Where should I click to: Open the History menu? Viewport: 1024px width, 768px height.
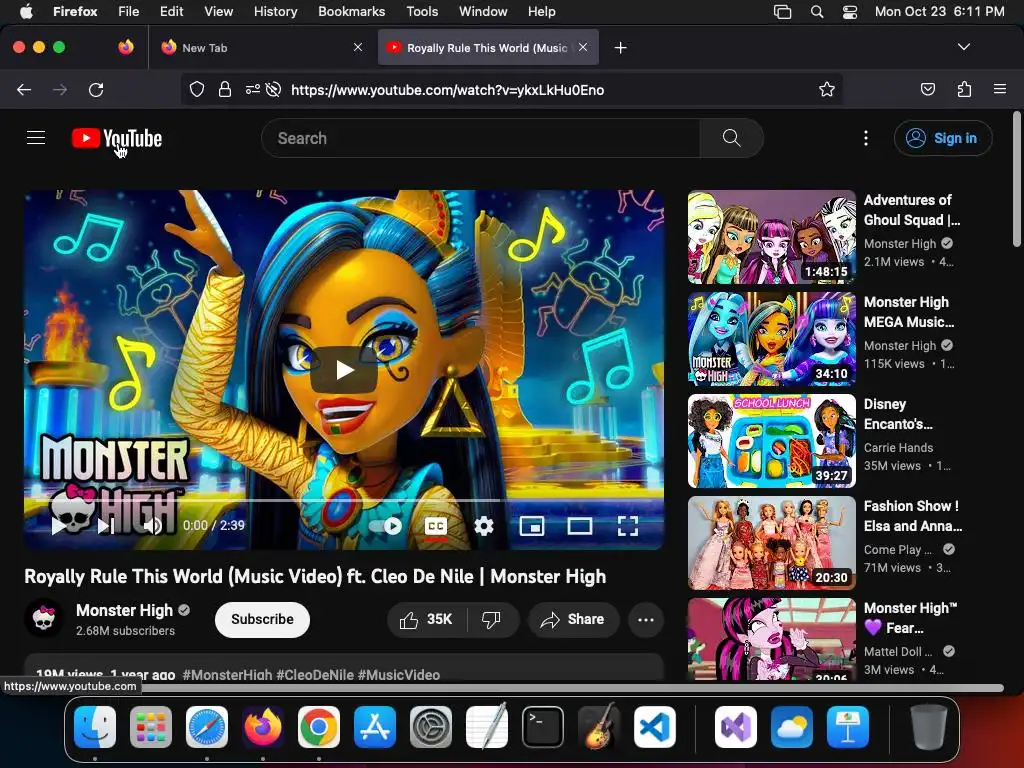(x=275, y=11)
